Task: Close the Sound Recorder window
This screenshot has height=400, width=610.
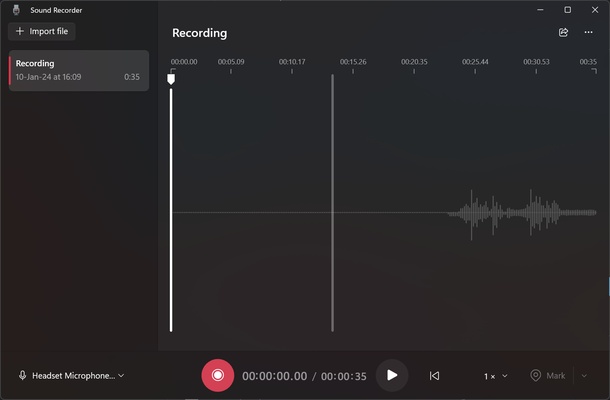Action: (595, 10)
